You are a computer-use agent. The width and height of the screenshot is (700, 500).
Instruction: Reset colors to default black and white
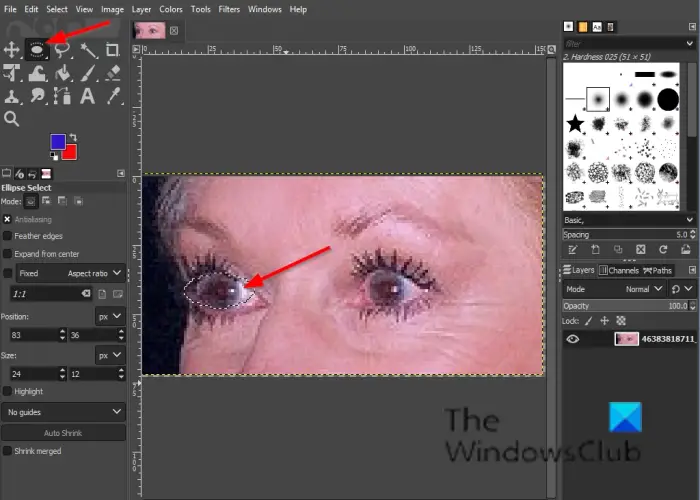point(54,156)
